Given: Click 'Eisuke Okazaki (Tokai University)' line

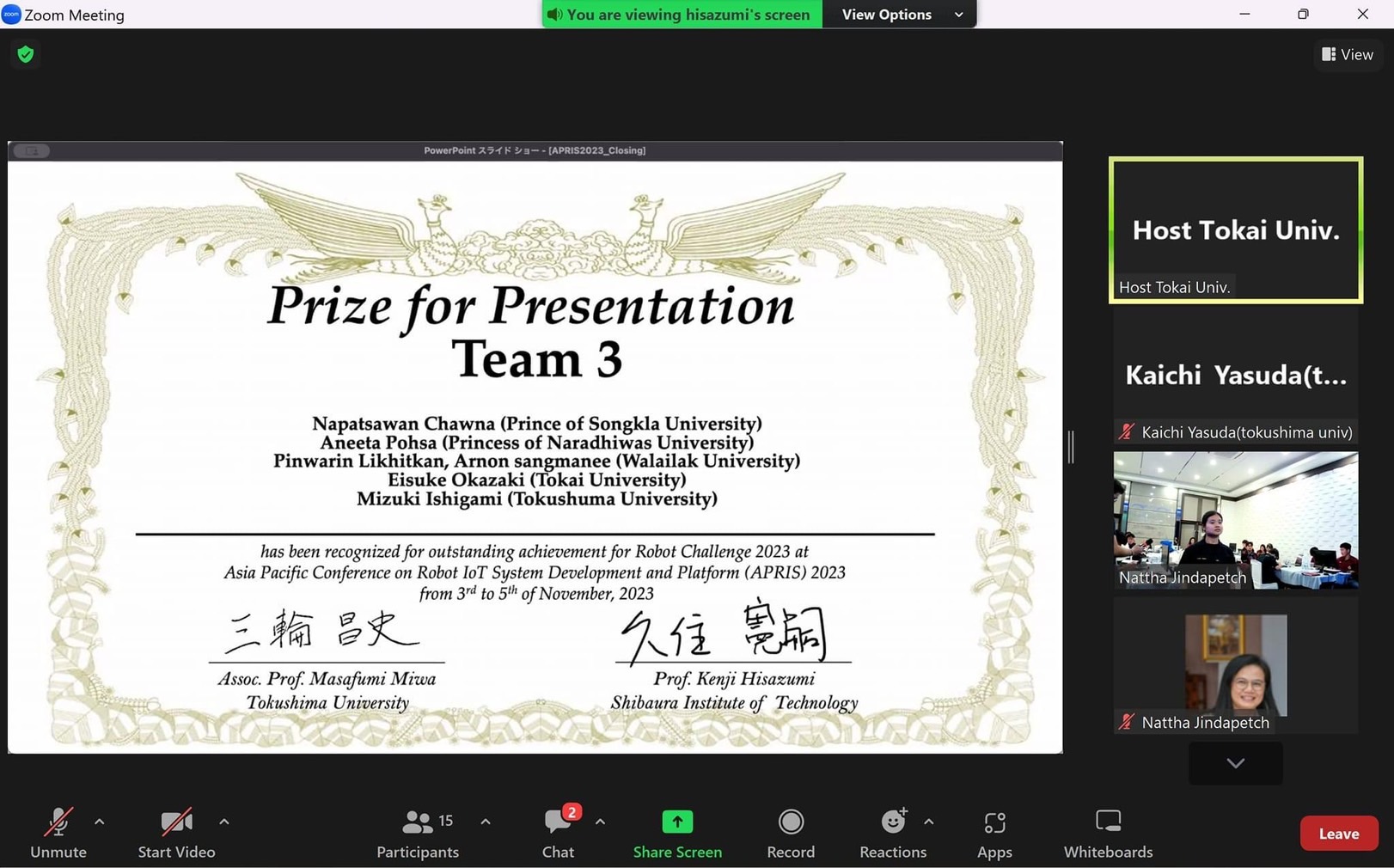Looking at the screenshot, I should pyautogui.click(x=537, y=480).
